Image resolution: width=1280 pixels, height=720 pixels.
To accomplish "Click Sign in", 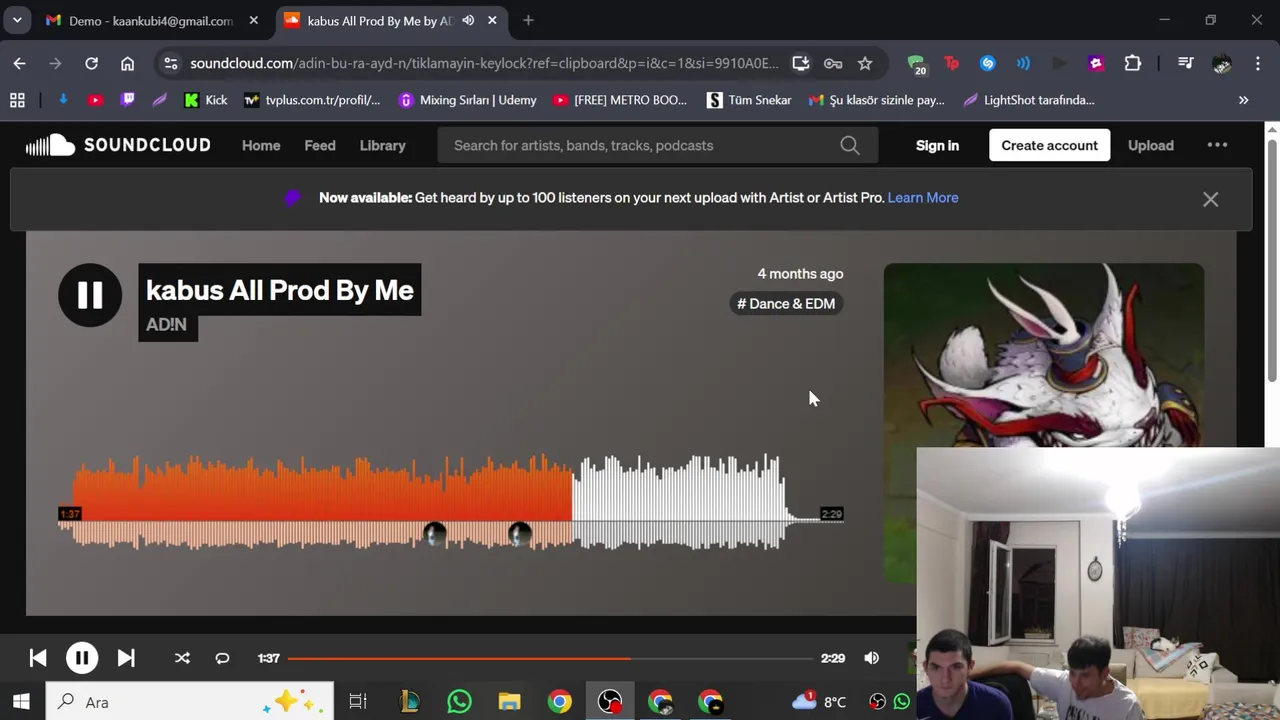I will 937,145.
